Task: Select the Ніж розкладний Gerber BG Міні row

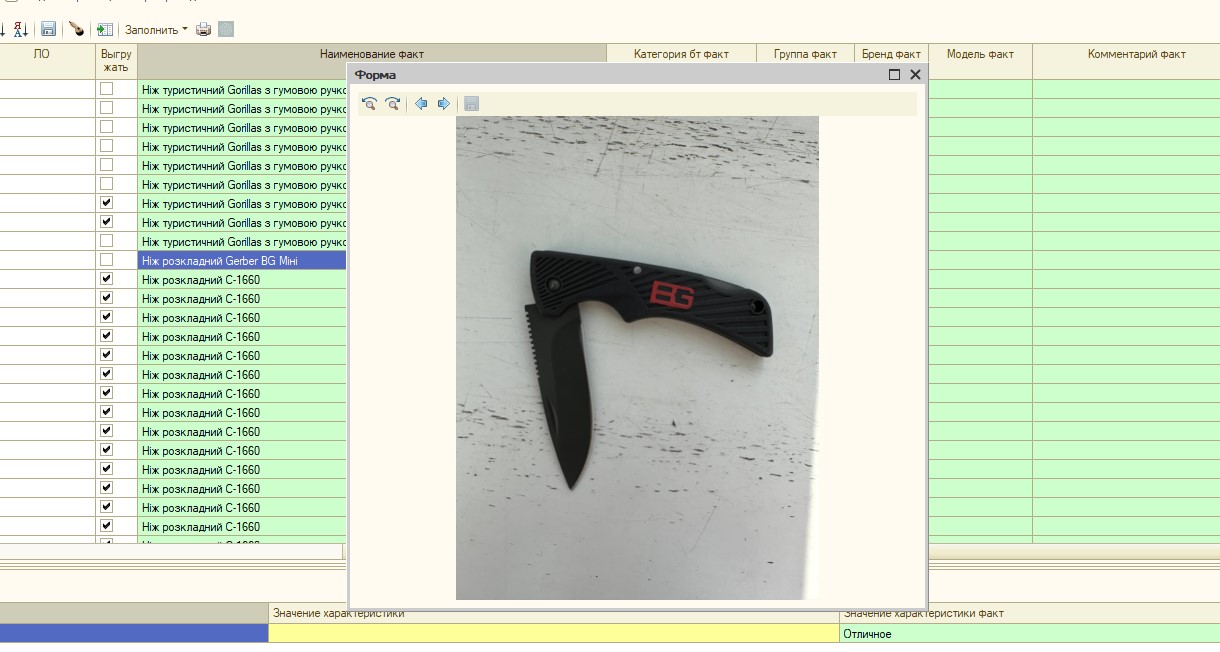Action: [240, 260]
